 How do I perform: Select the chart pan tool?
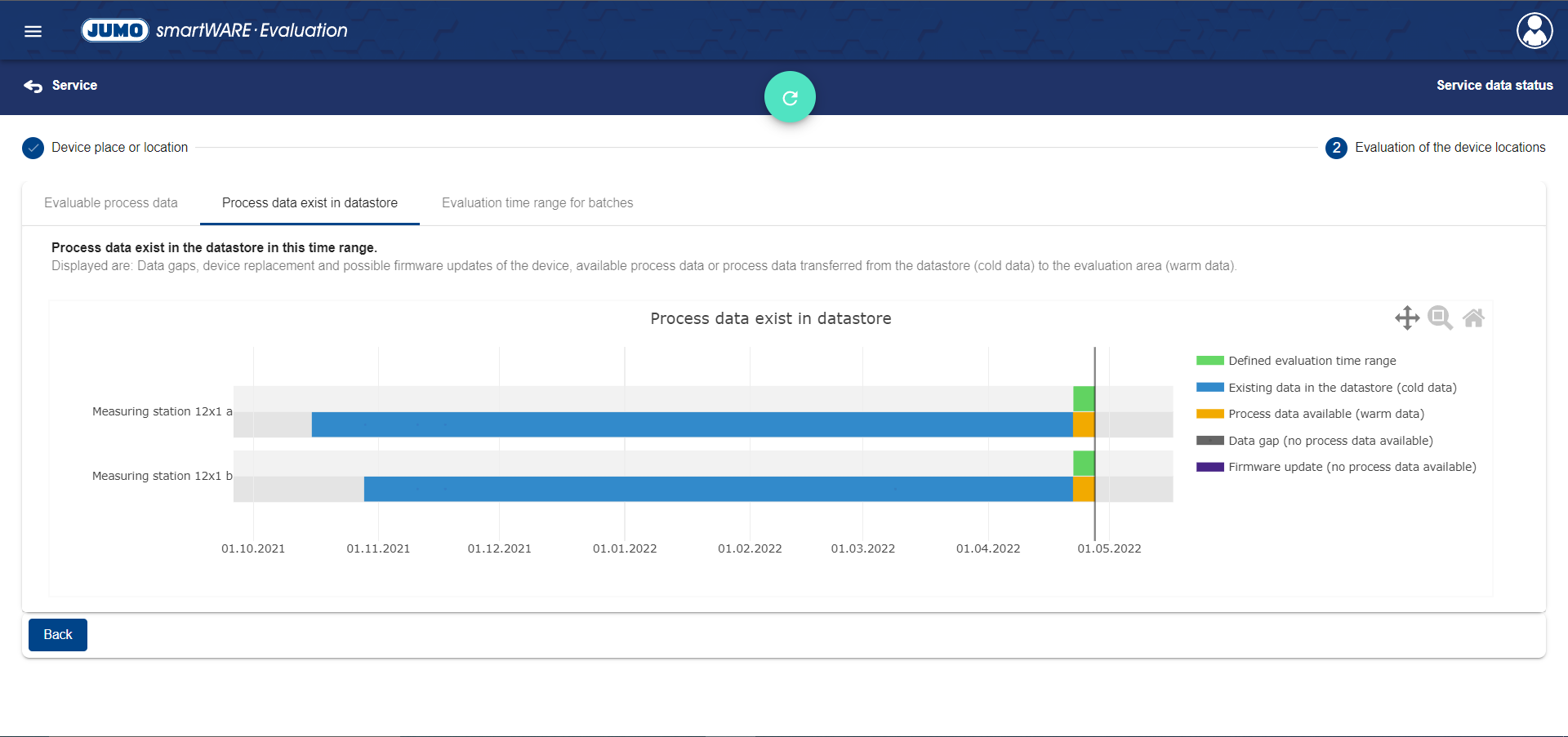click(x=1406, y=317)
